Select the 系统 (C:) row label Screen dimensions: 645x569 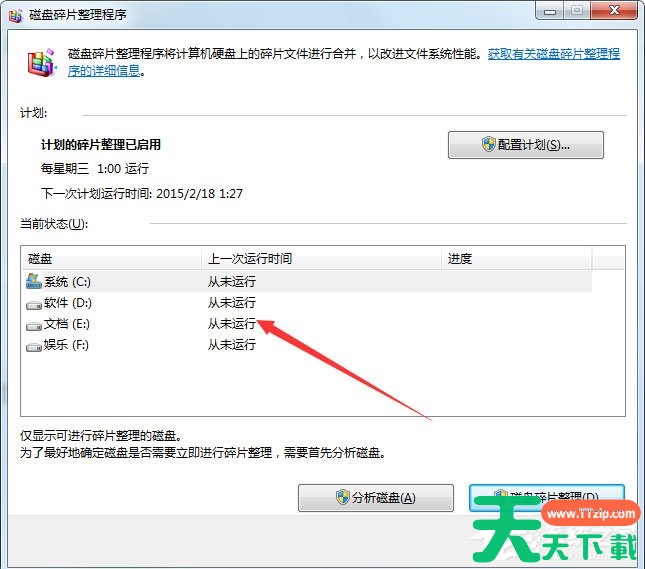pyautogui.click(x=67, y=282)
